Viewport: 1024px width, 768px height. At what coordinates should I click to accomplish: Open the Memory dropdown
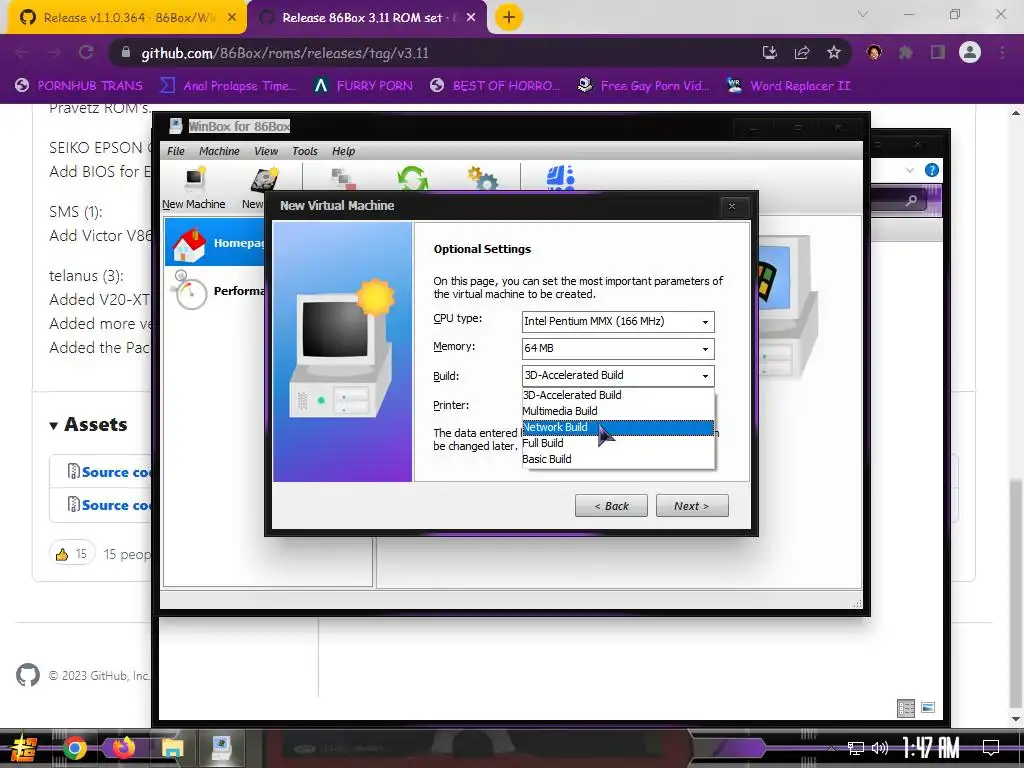618,349
